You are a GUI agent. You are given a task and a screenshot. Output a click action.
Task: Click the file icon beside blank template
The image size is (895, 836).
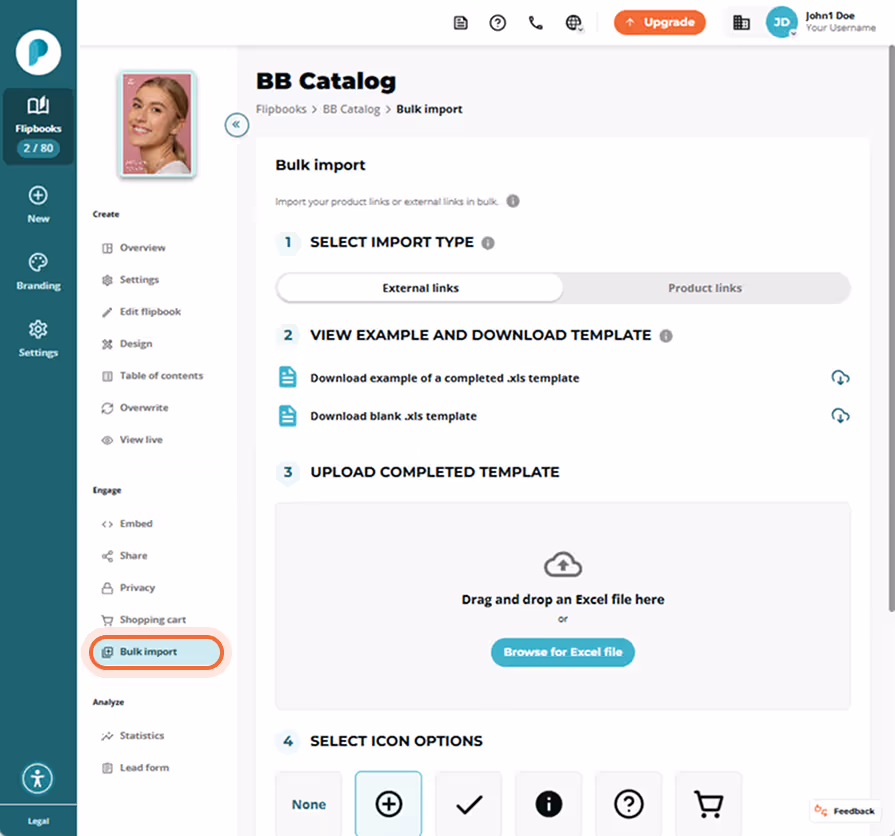pos(288,416)
